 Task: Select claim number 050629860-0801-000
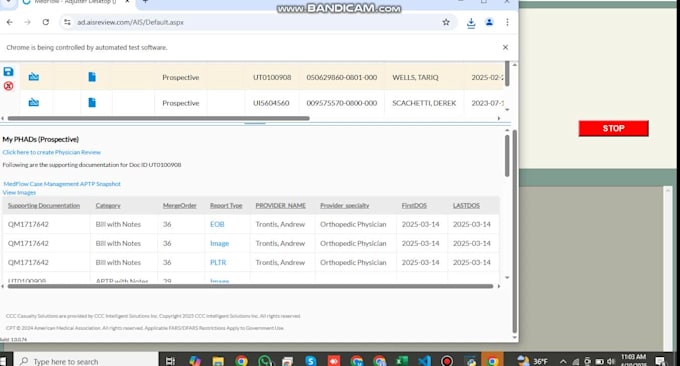(x=342, y=77)
